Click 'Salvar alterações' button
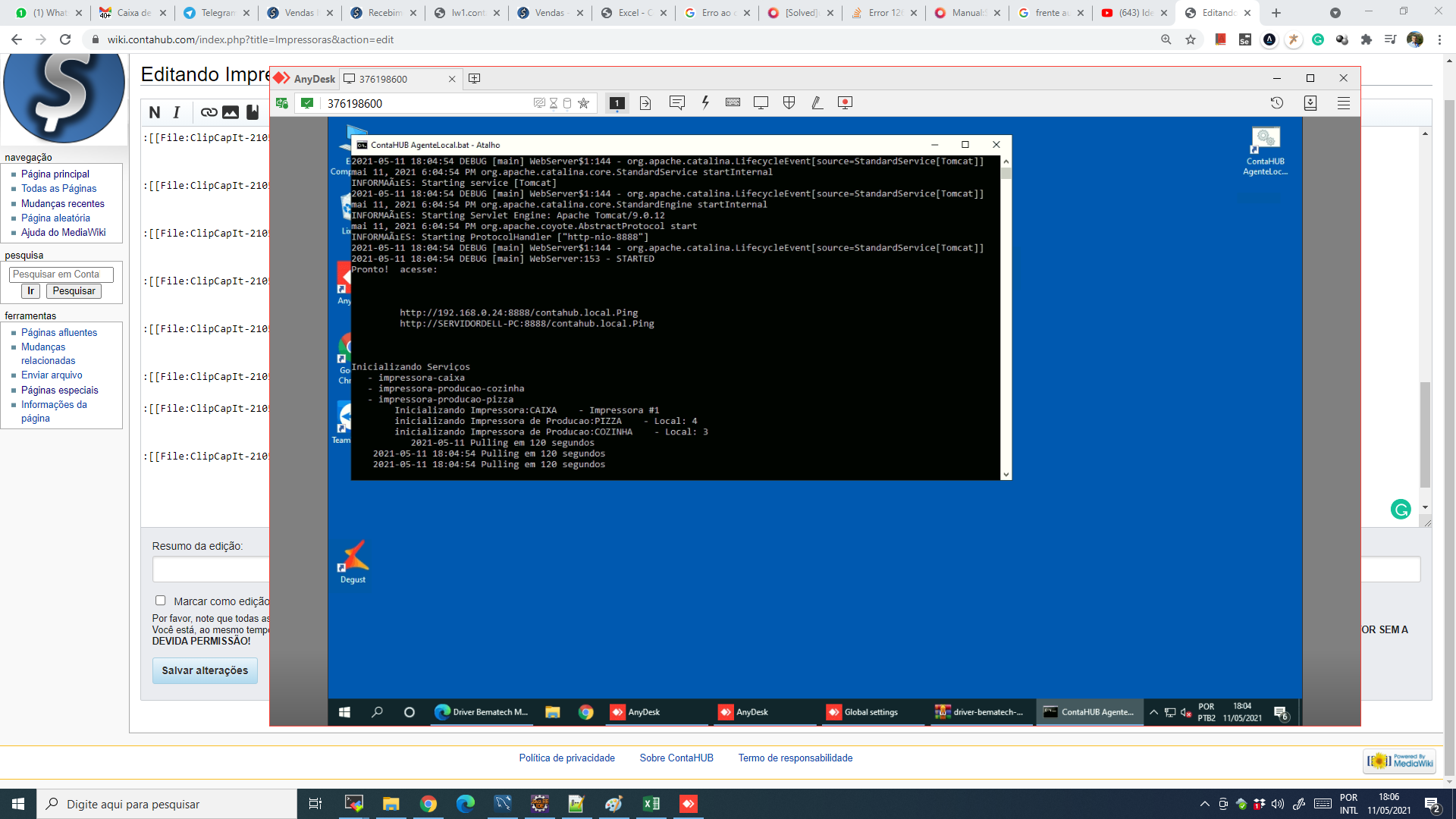The image size is (1456, 819). coord(205,670)
